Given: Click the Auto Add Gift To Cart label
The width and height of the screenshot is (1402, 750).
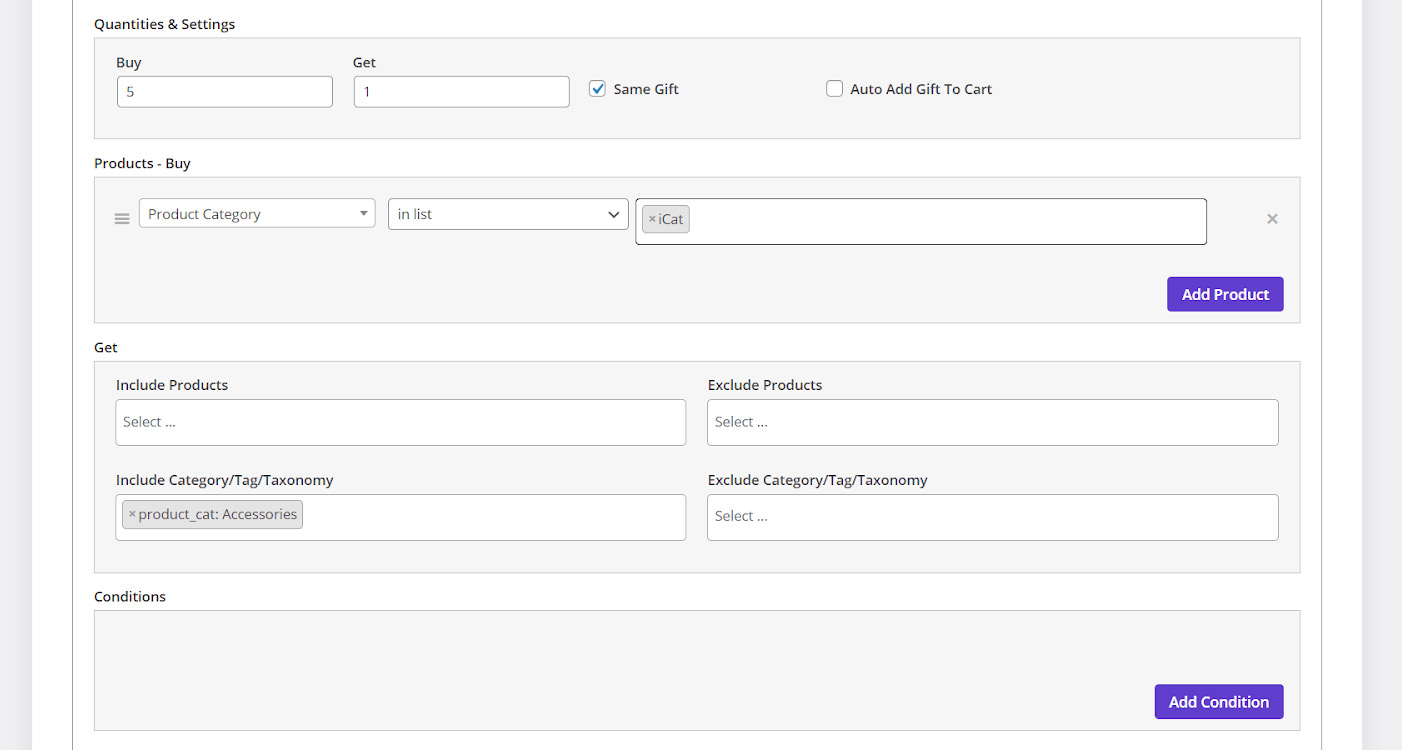Looking at the screenshot, I should 921,89.
